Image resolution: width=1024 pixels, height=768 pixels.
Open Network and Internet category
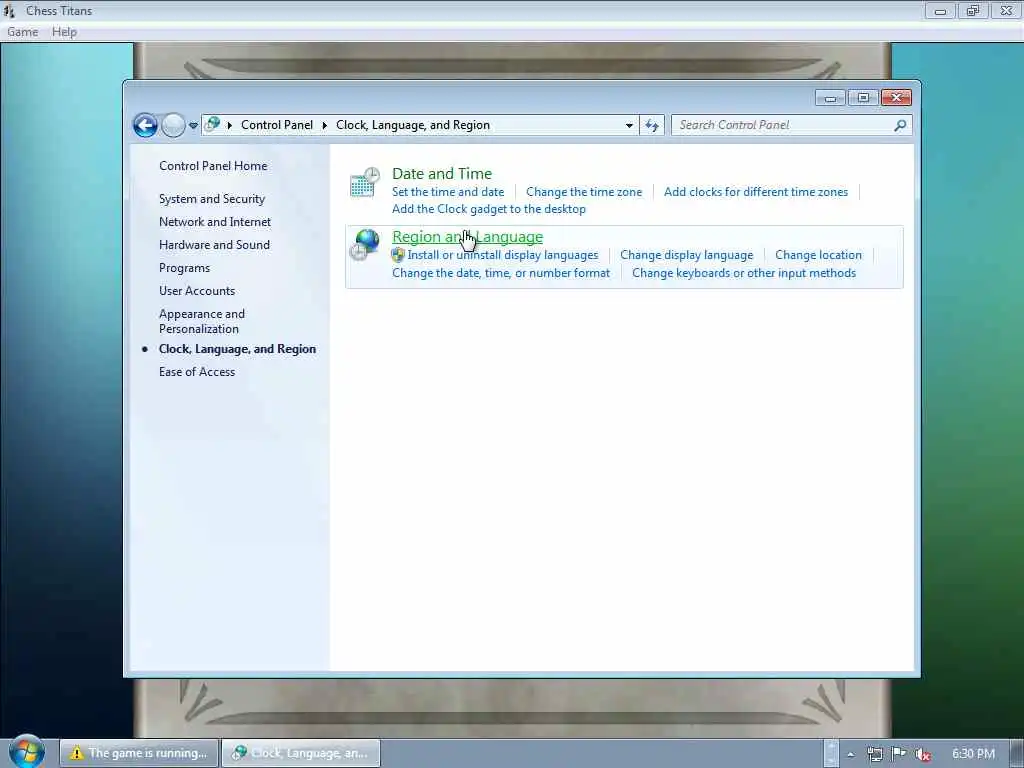point(215,222)
